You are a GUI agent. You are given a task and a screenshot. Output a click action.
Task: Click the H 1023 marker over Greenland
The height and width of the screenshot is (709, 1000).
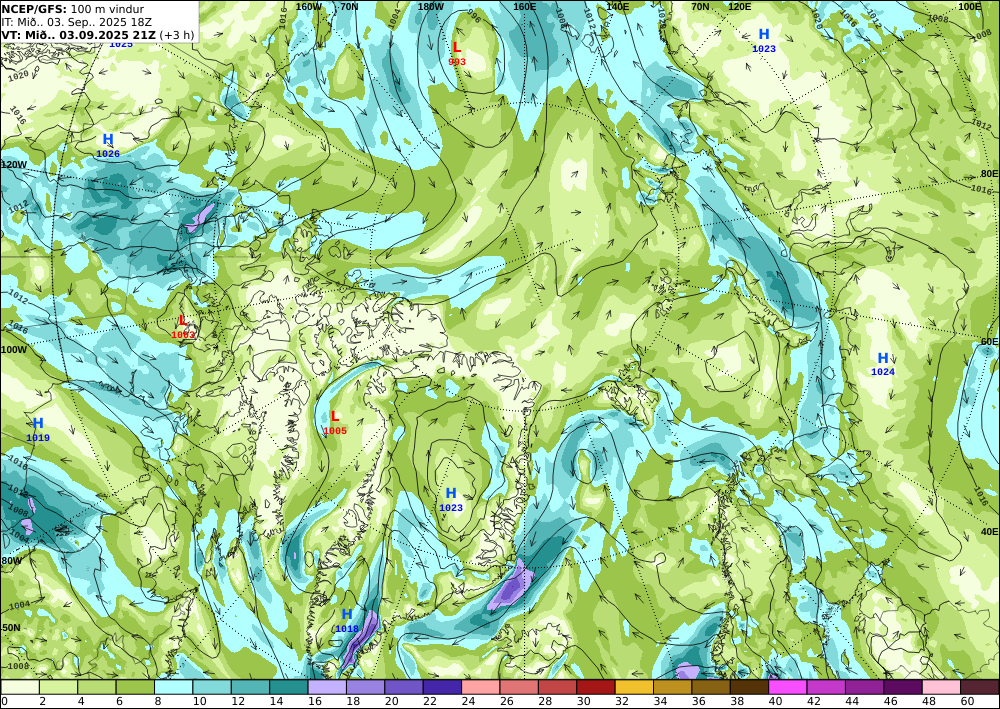[x=451, y=493]
